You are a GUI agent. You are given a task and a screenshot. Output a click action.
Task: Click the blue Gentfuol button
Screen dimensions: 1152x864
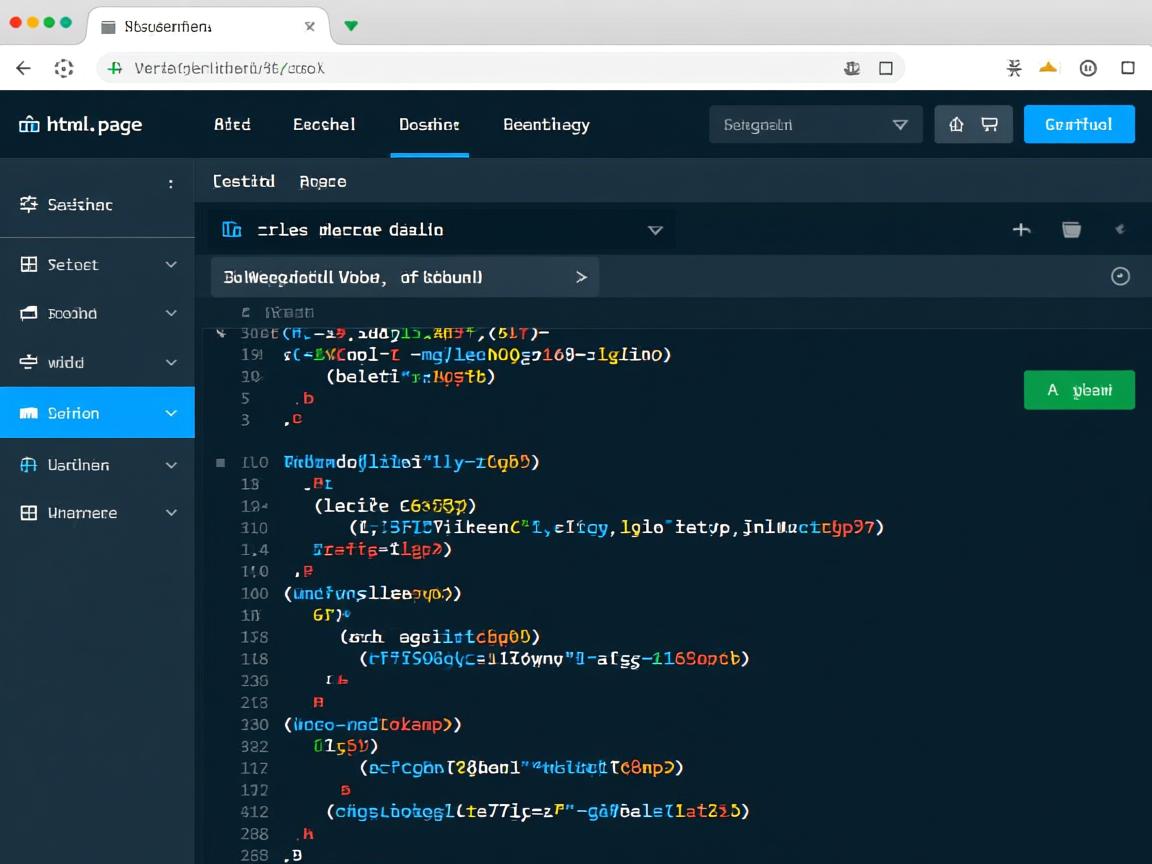coord(1078,125)
